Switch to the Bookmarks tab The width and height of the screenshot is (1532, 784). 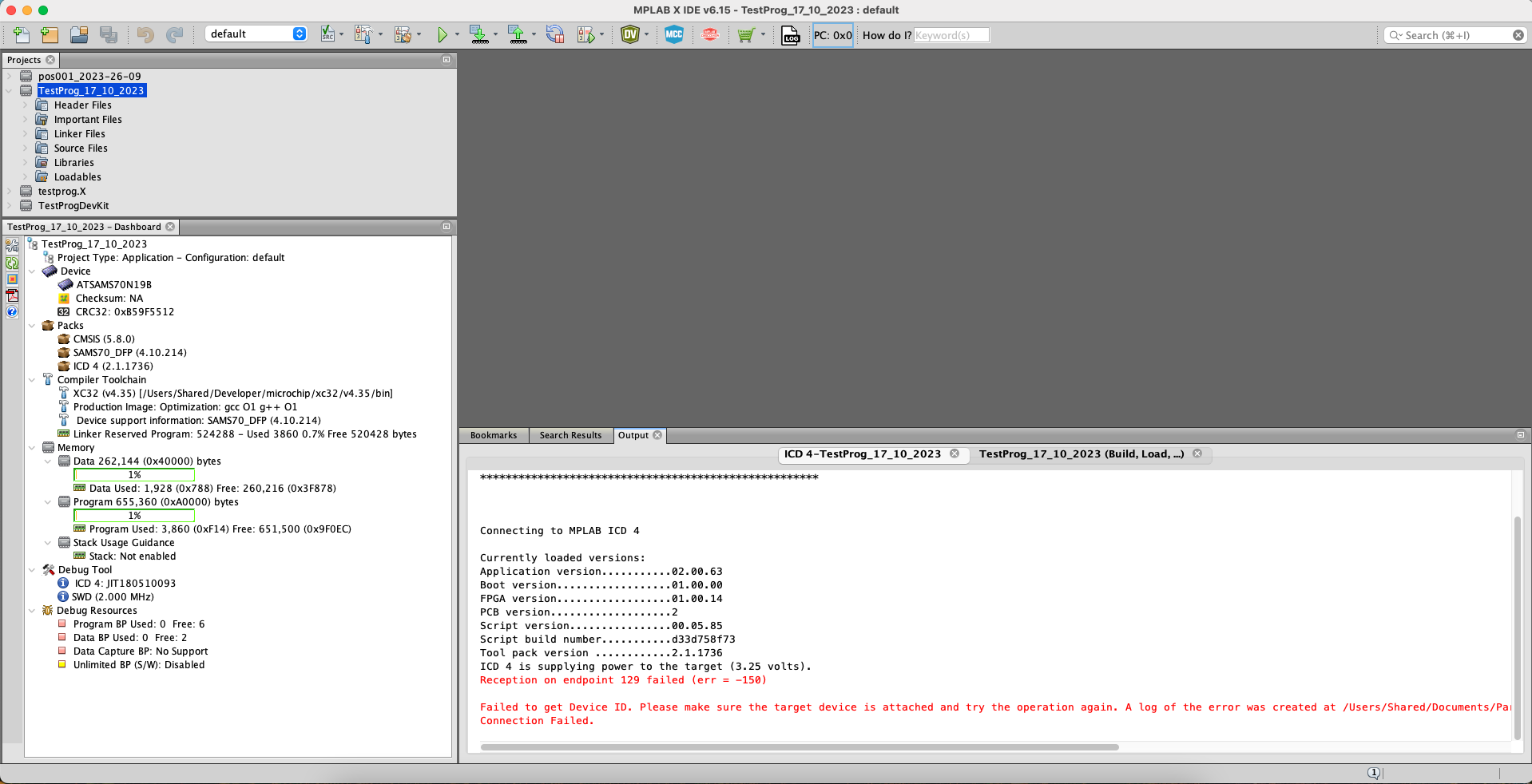pos(493,435)
